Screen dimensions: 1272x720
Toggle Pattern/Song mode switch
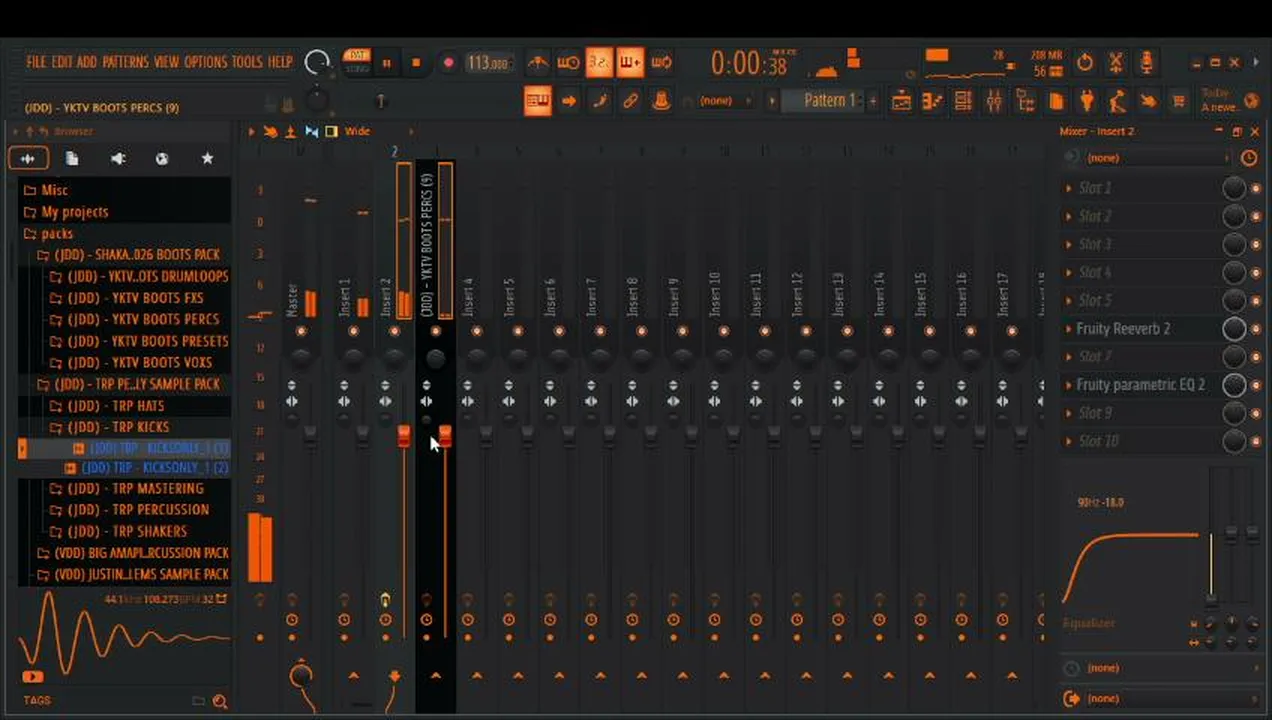[x=357, y=62]
